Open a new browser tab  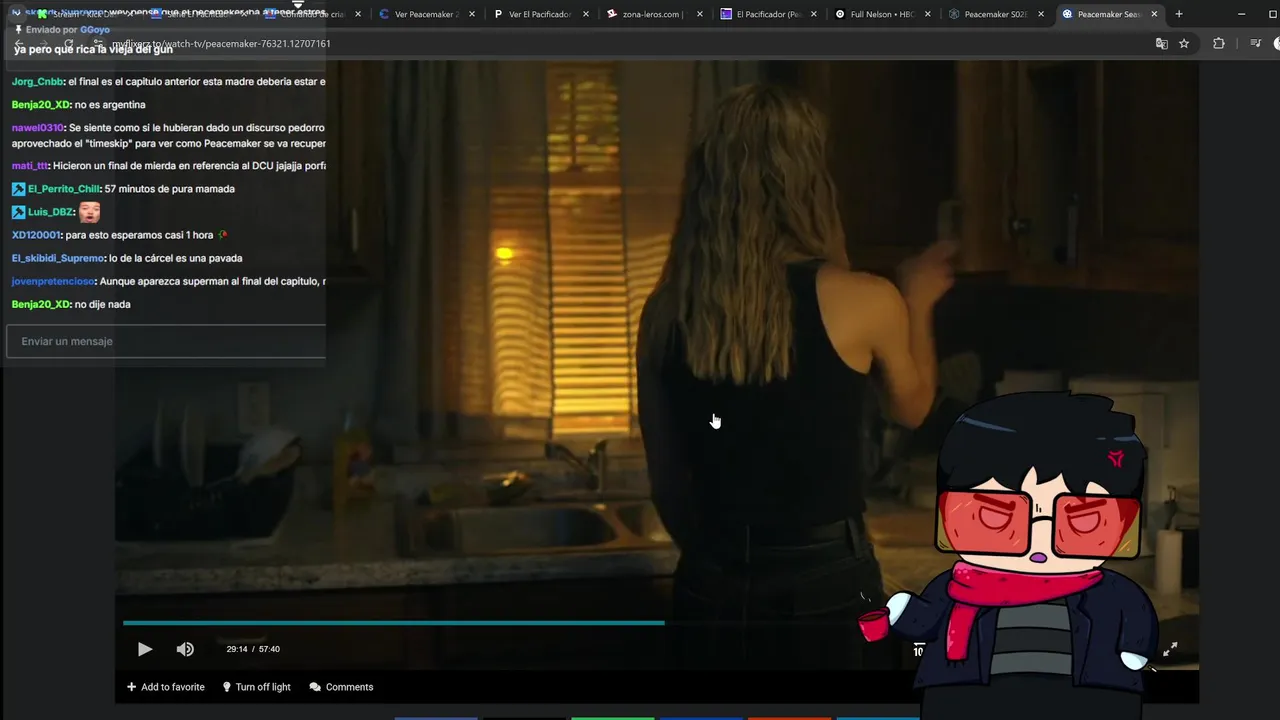1179,14
